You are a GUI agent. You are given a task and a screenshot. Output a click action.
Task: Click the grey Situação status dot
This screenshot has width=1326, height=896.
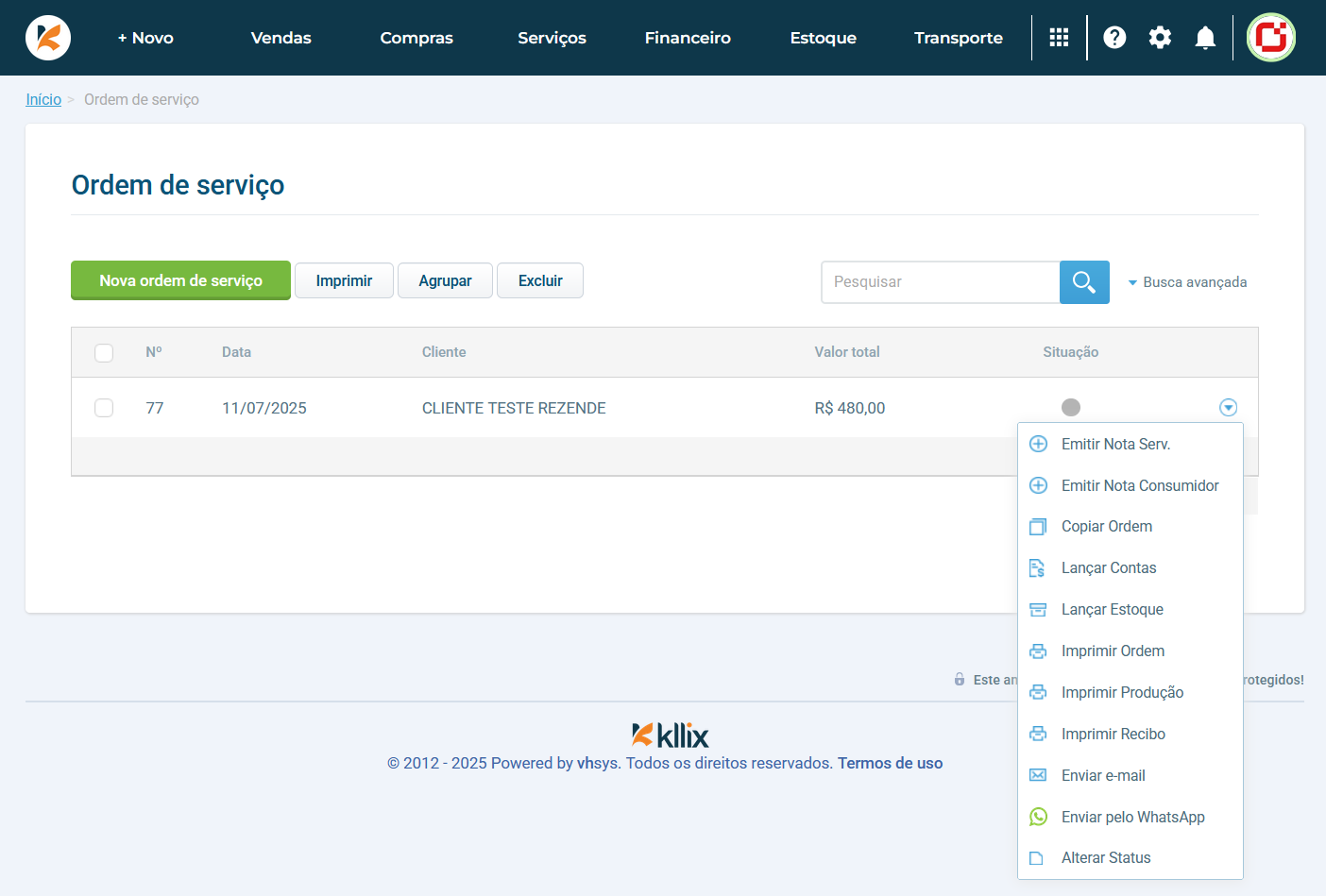pyautogui.click(x=1070, y=407)
